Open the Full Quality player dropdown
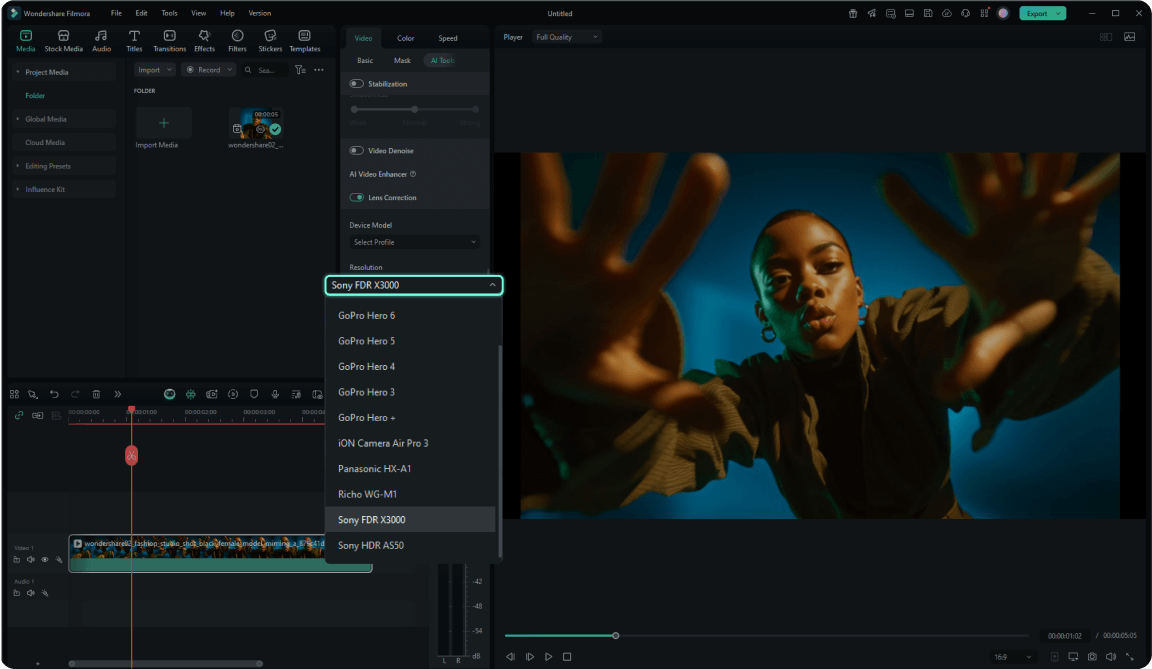Image resolution: width=1152 pixels, height=669 pixels. coord(566,37)
